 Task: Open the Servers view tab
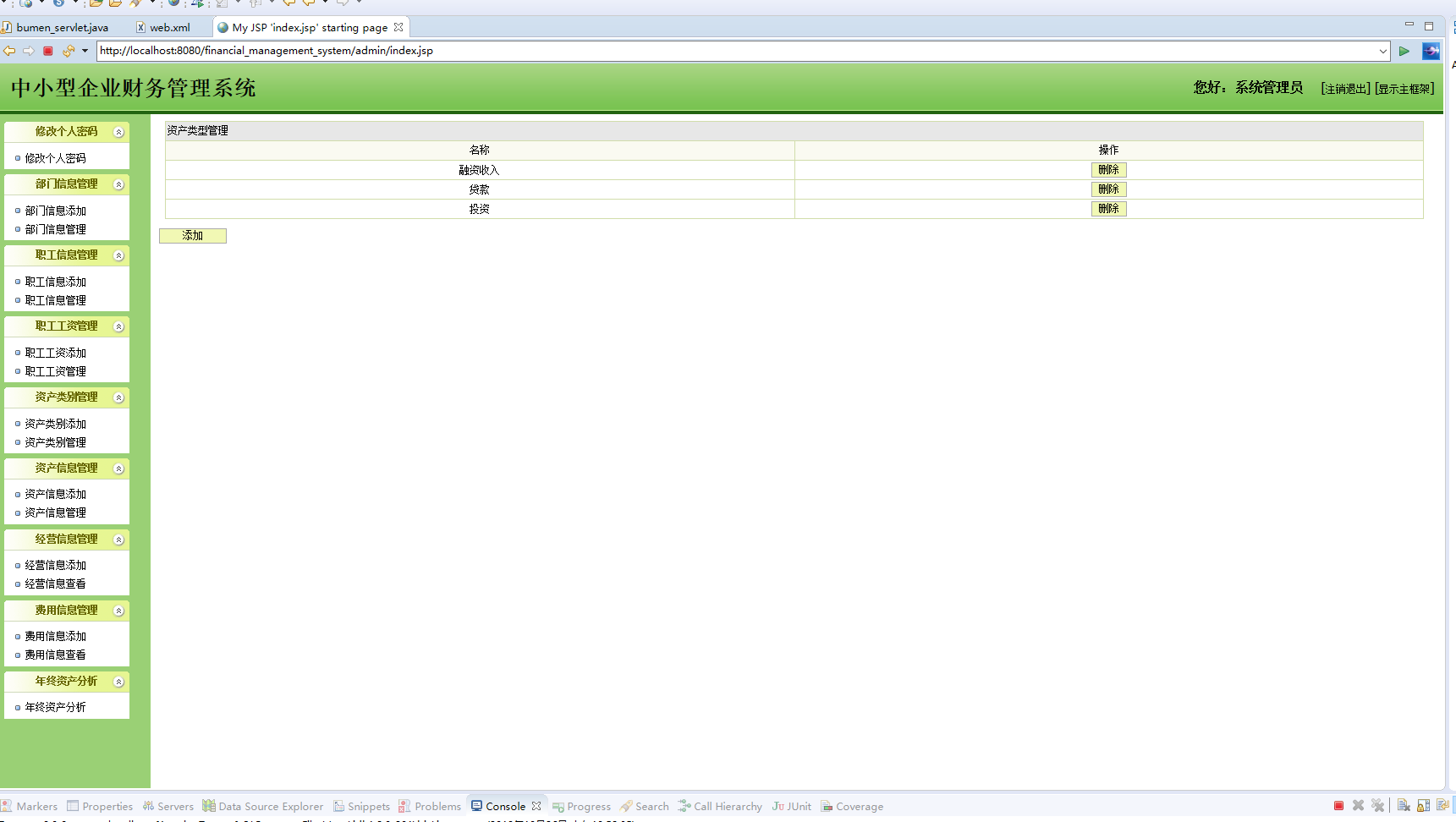168,806
